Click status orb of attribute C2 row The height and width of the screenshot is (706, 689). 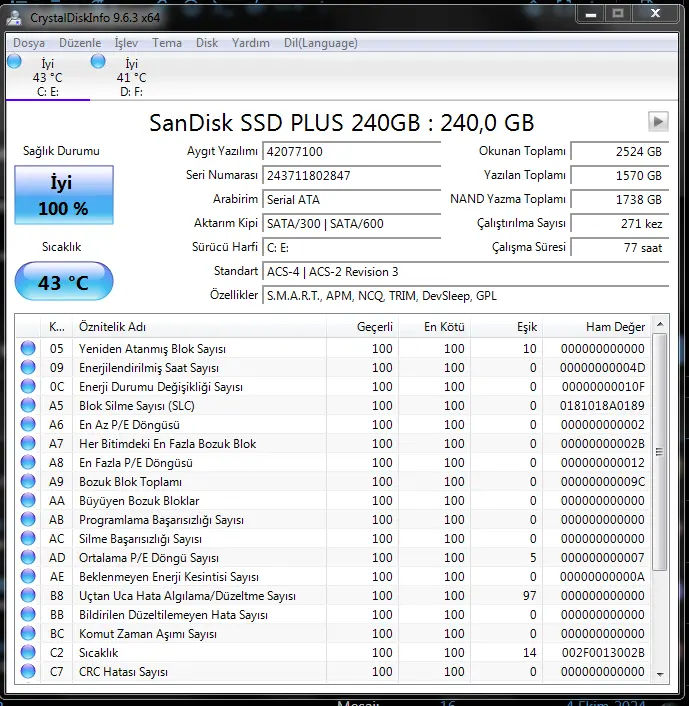coord(28,652)
